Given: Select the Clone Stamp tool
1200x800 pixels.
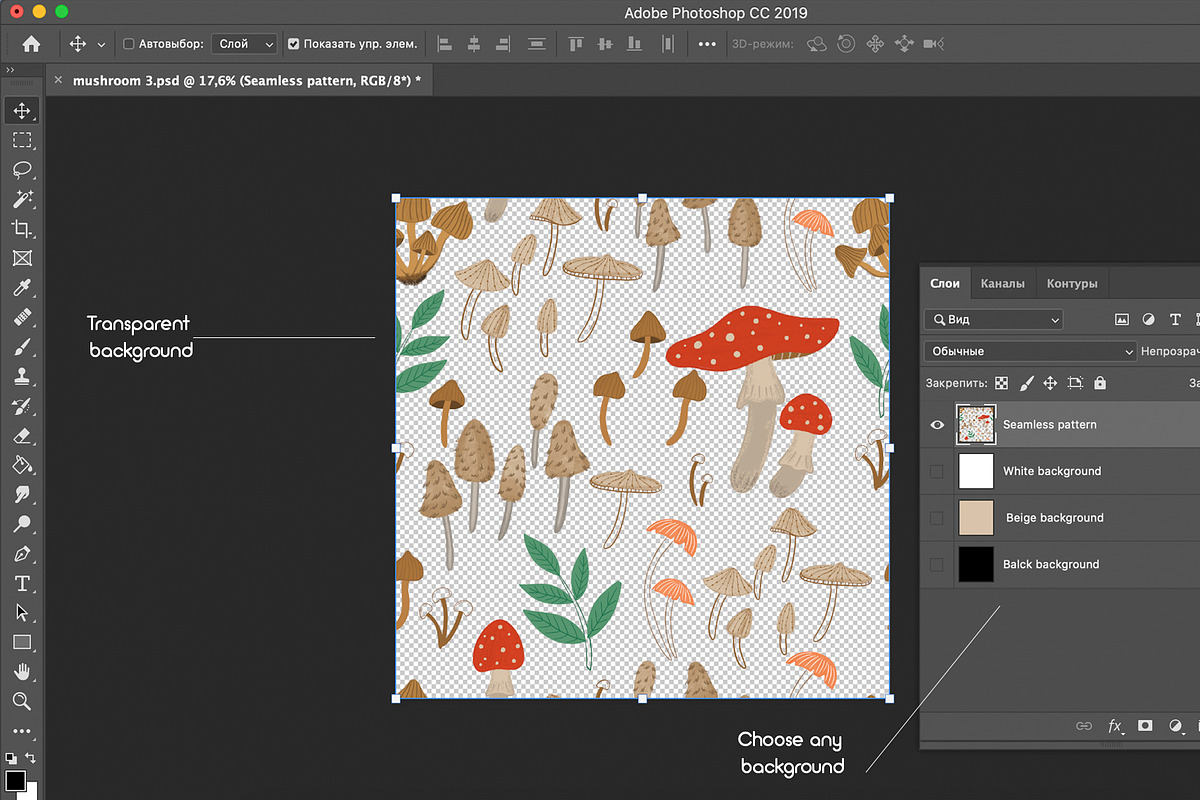Looking at the screenshot, I should 22,376.
